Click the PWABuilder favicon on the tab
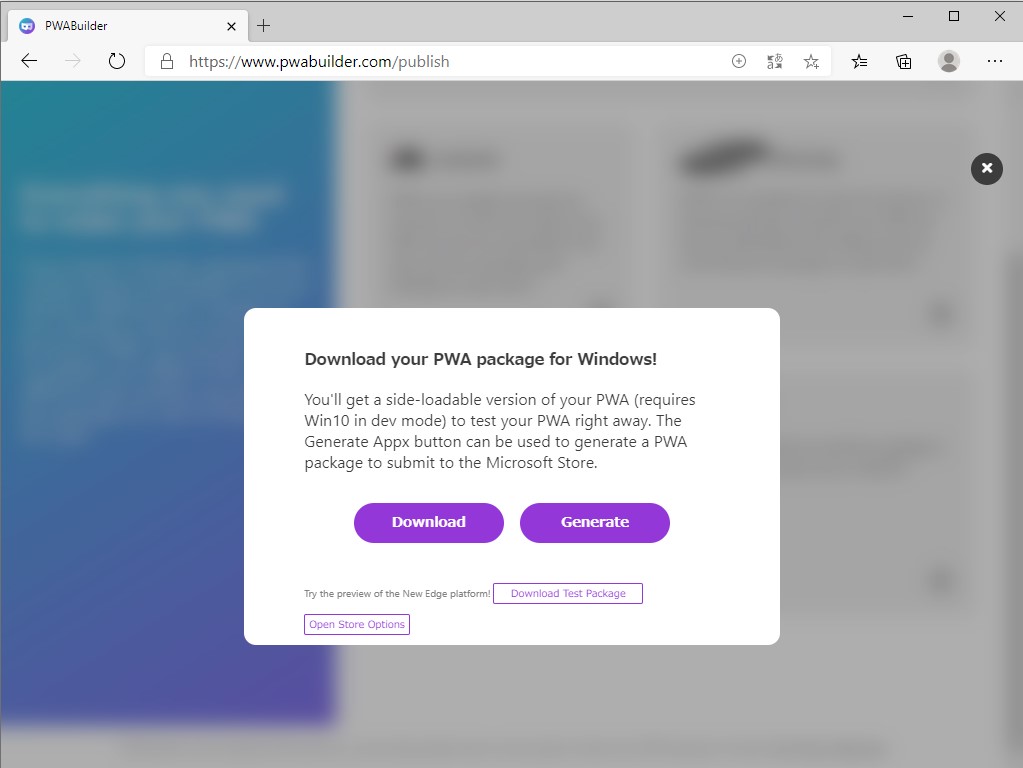 25,25
